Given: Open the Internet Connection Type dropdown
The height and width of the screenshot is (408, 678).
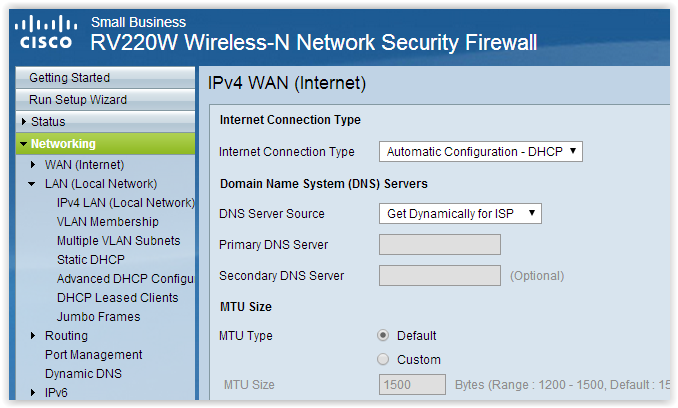Looking at the screenshot, I should tap(481, 152).
